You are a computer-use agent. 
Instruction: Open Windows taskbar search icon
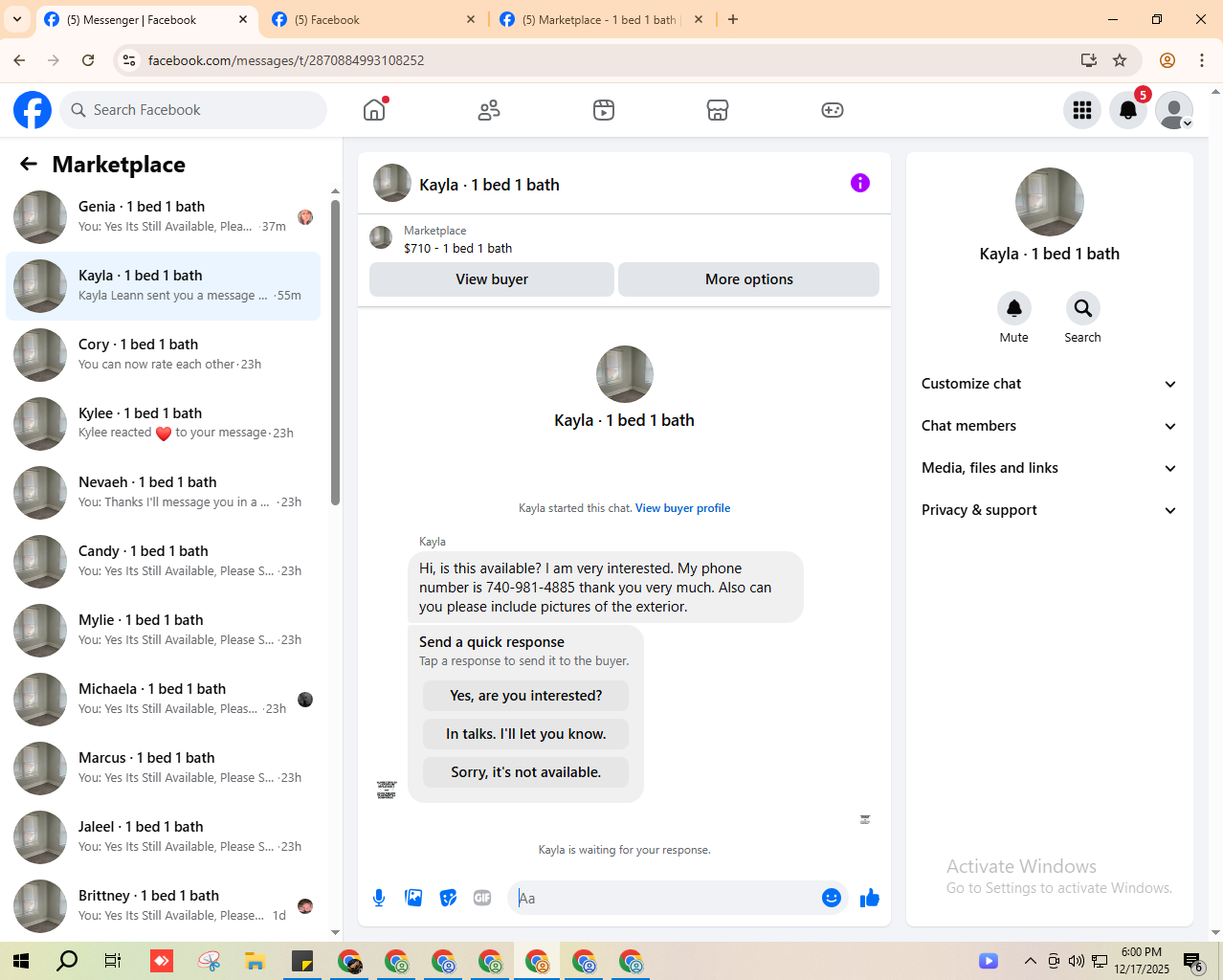[67, 961]
